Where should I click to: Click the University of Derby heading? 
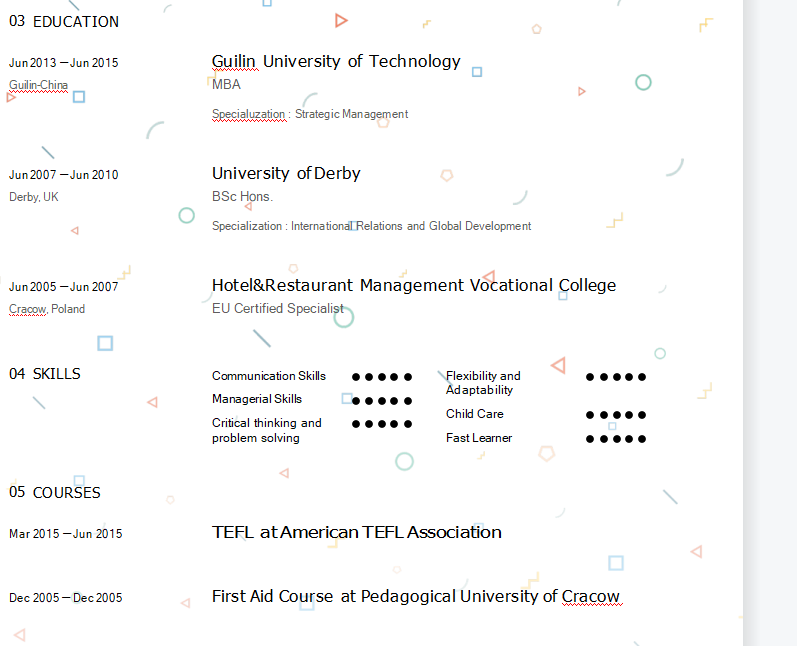point(286,174)
